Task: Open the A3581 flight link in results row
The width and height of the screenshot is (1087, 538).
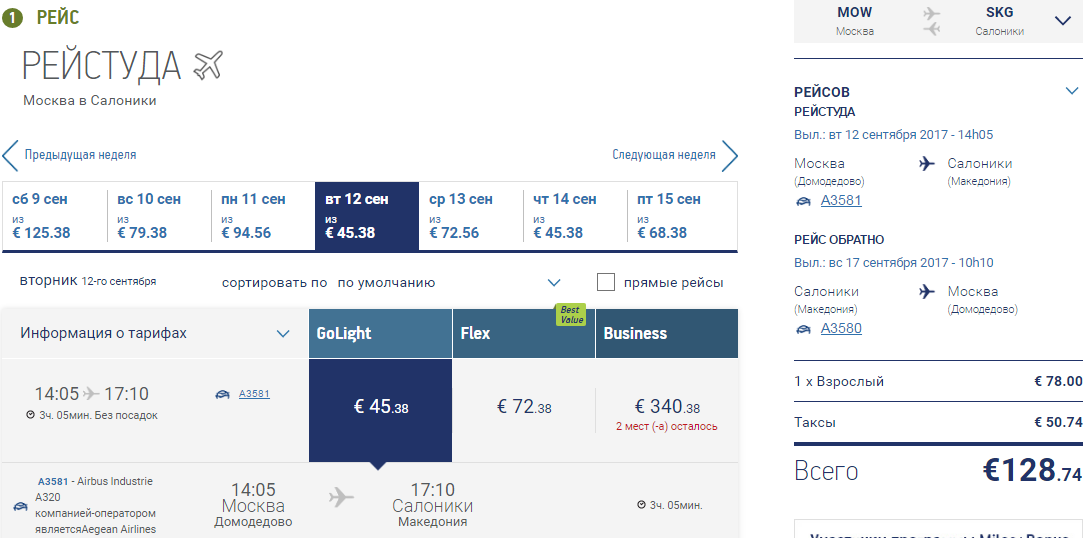Action: coord(254,394)
